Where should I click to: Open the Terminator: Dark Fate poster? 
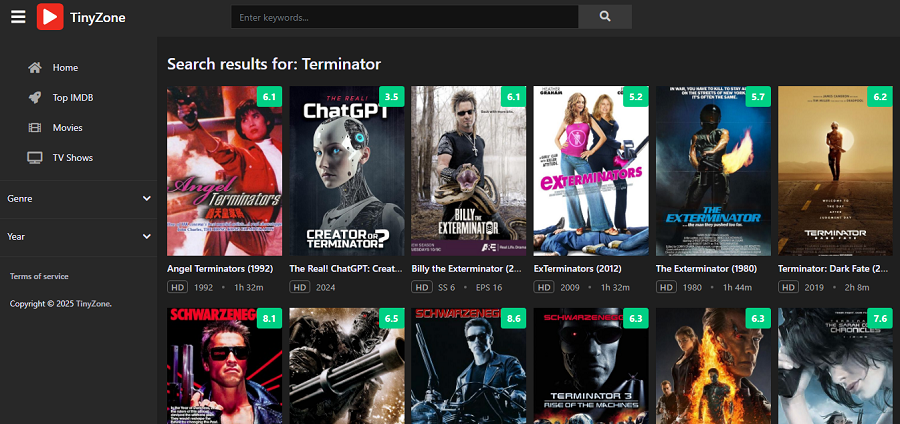point(835,171)
